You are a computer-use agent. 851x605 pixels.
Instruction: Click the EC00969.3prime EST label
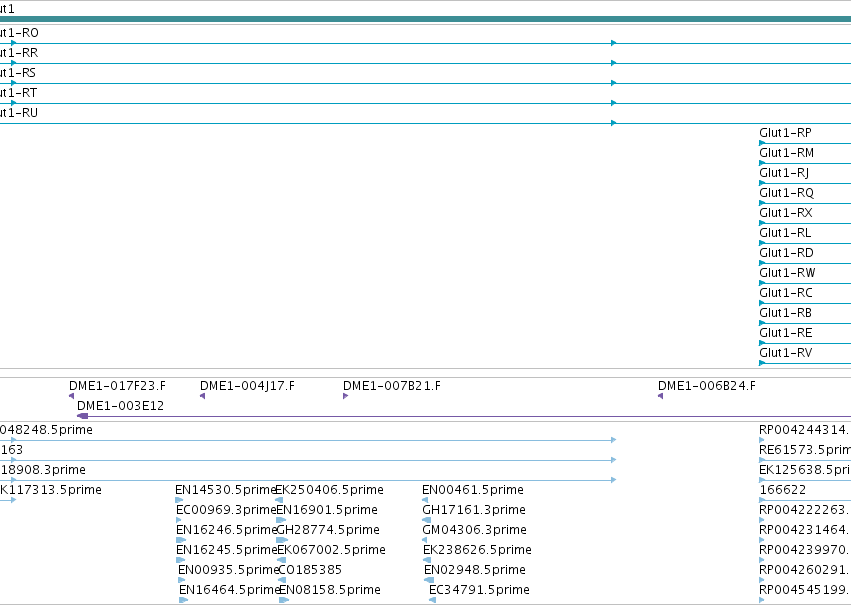click(x=226, y=510)
